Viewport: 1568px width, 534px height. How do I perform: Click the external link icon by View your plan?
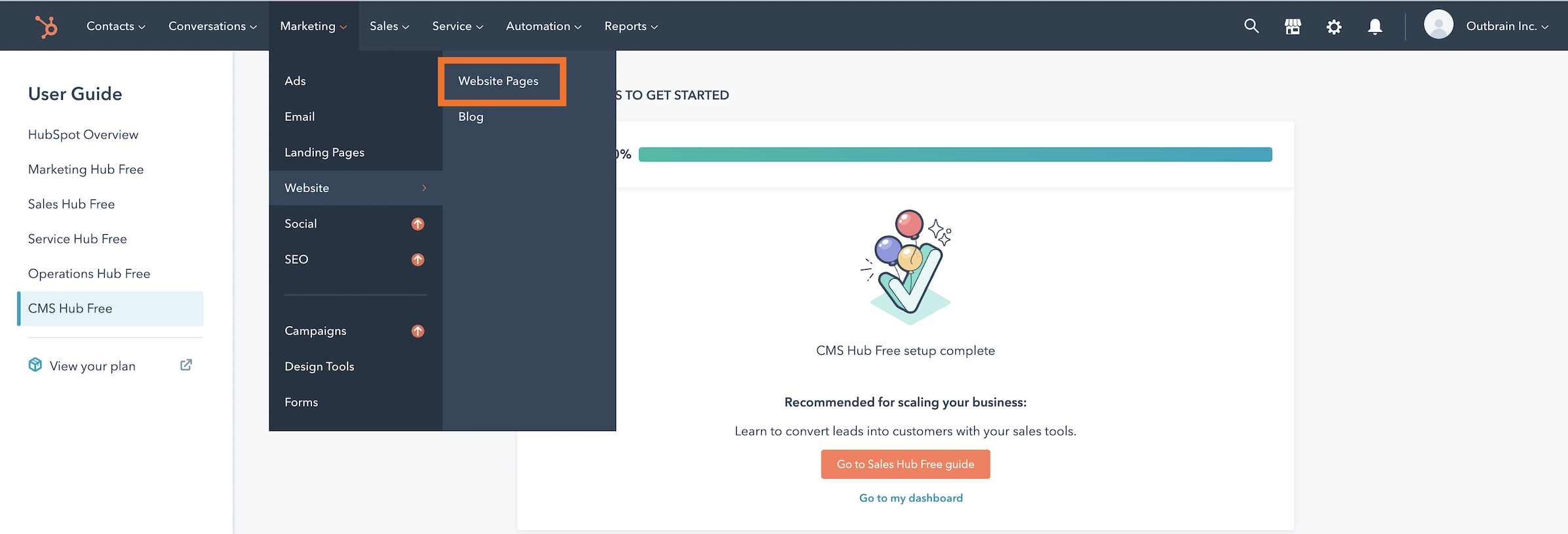point(186,365)
